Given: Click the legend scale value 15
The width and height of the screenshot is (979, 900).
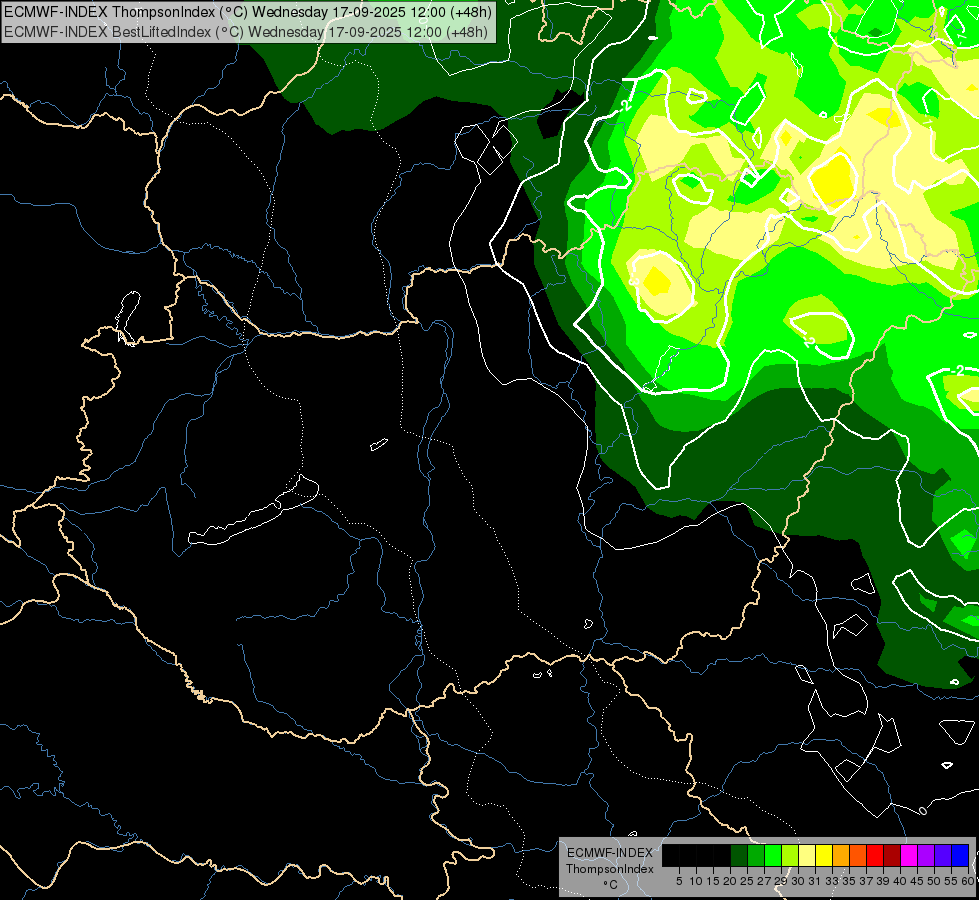Looking at the screenshot, I should 713,881.
